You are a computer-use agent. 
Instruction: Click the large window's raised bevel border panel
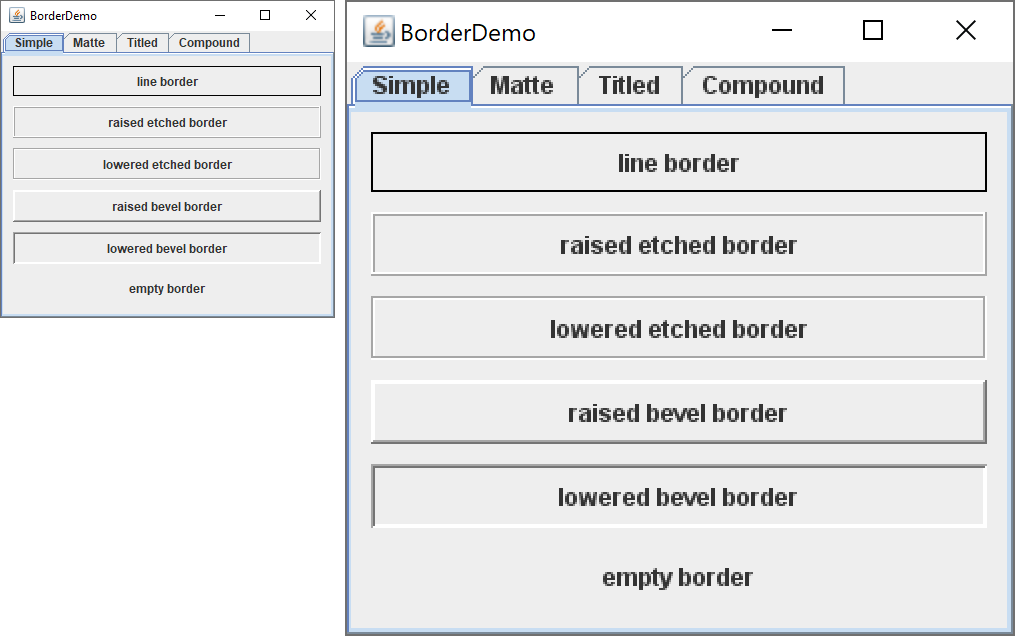coord(678,412)
